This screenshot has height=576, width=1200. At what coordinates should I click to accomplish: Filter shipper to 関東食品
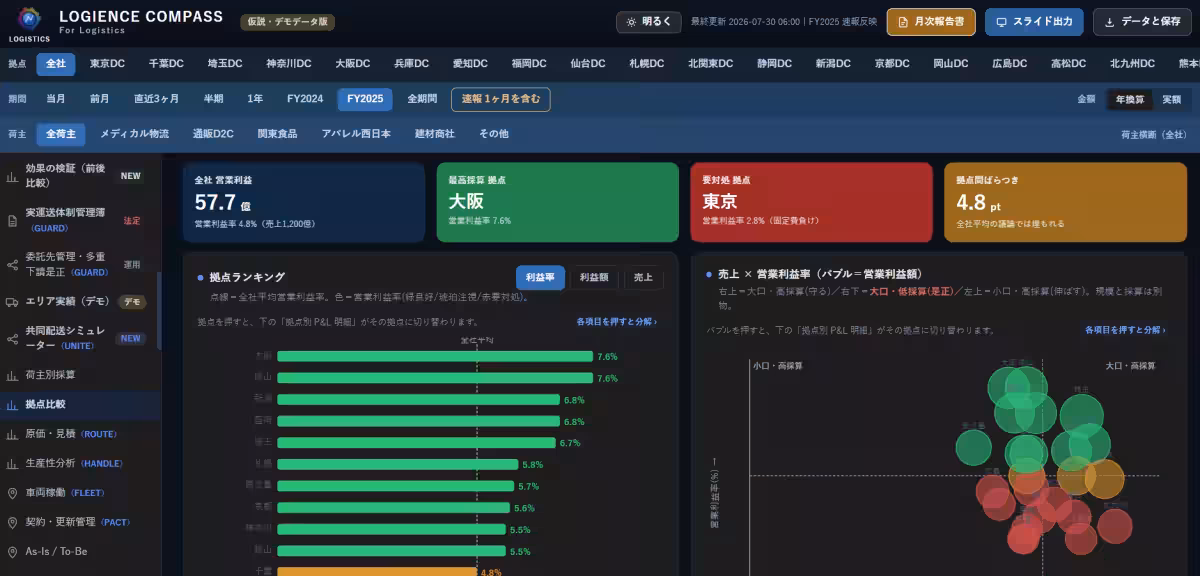tap(277, 133)
